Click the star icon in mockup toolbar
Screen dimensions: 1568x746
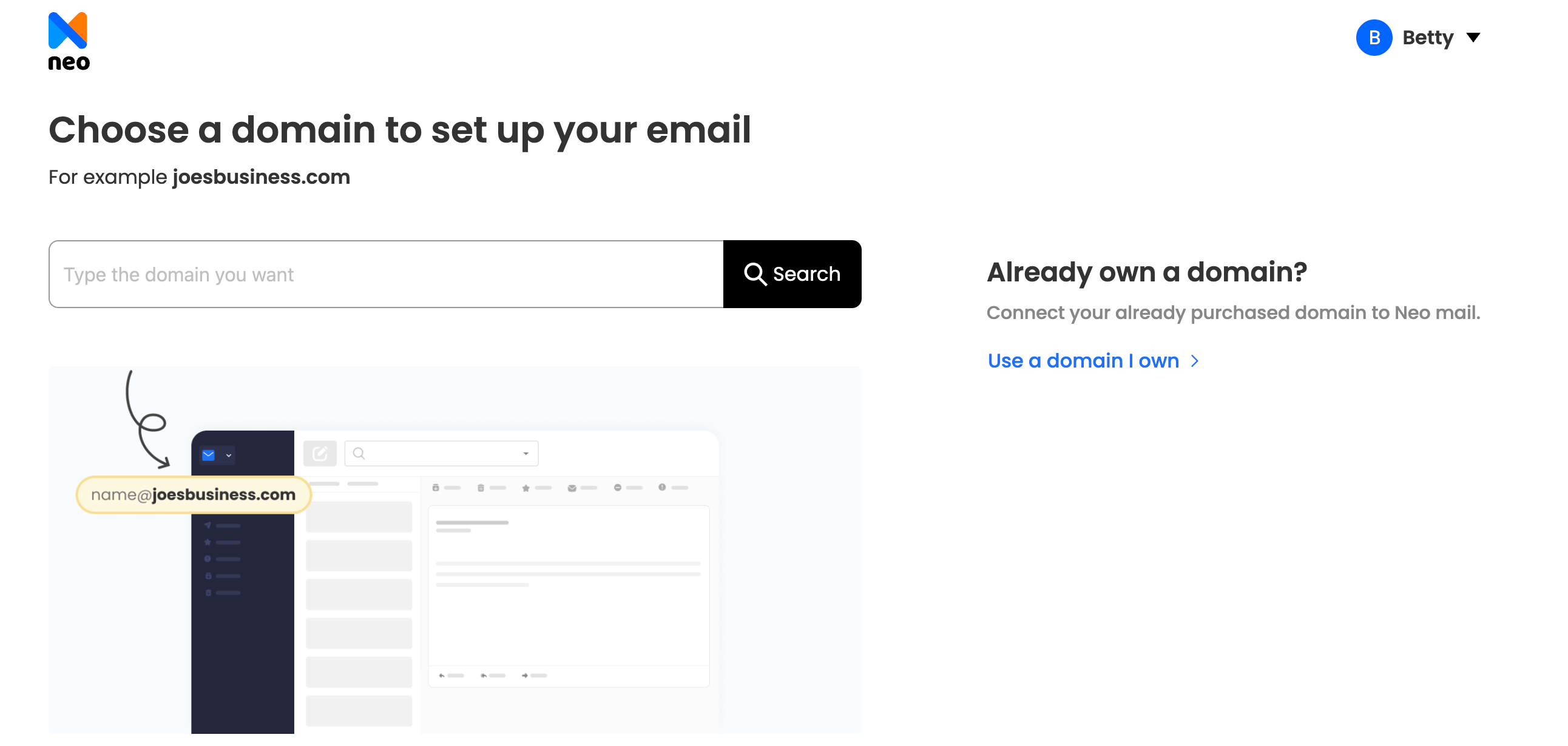point(526,488)
